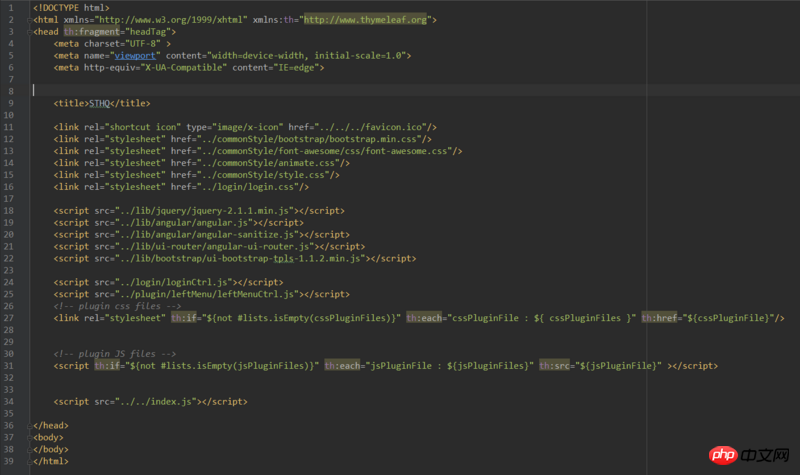Click the ui-bootstrap-tpls-1.1.2.min.js source
The image size is (800, 475).
coord(242,259)
